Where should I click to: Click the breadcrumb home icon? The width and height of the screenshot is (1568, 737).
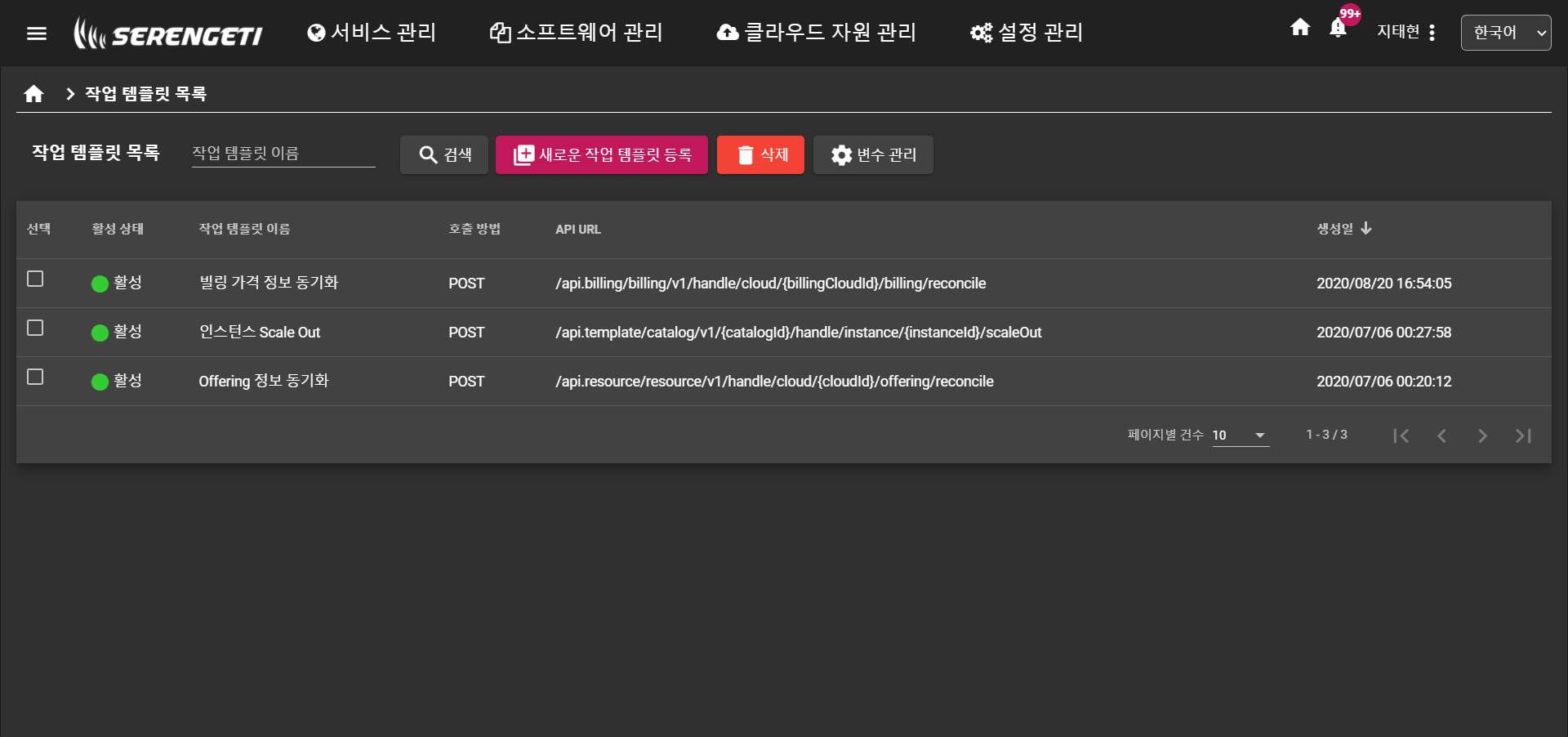pos(33,94)
